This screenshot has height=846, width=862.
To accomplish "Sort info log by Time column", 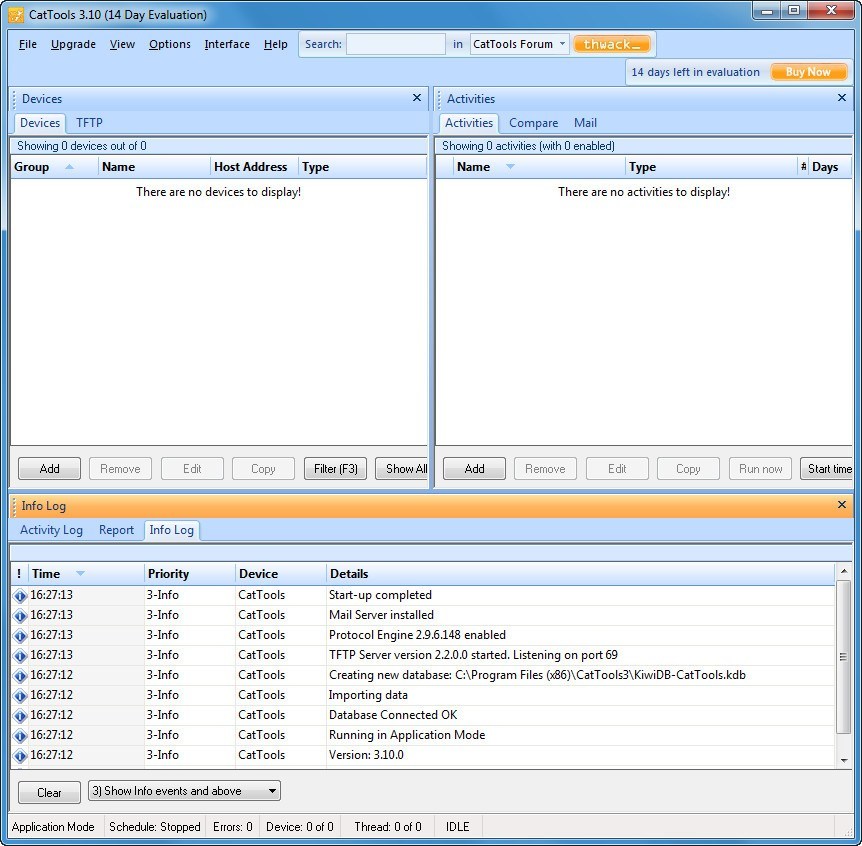I will pos(86,574).
